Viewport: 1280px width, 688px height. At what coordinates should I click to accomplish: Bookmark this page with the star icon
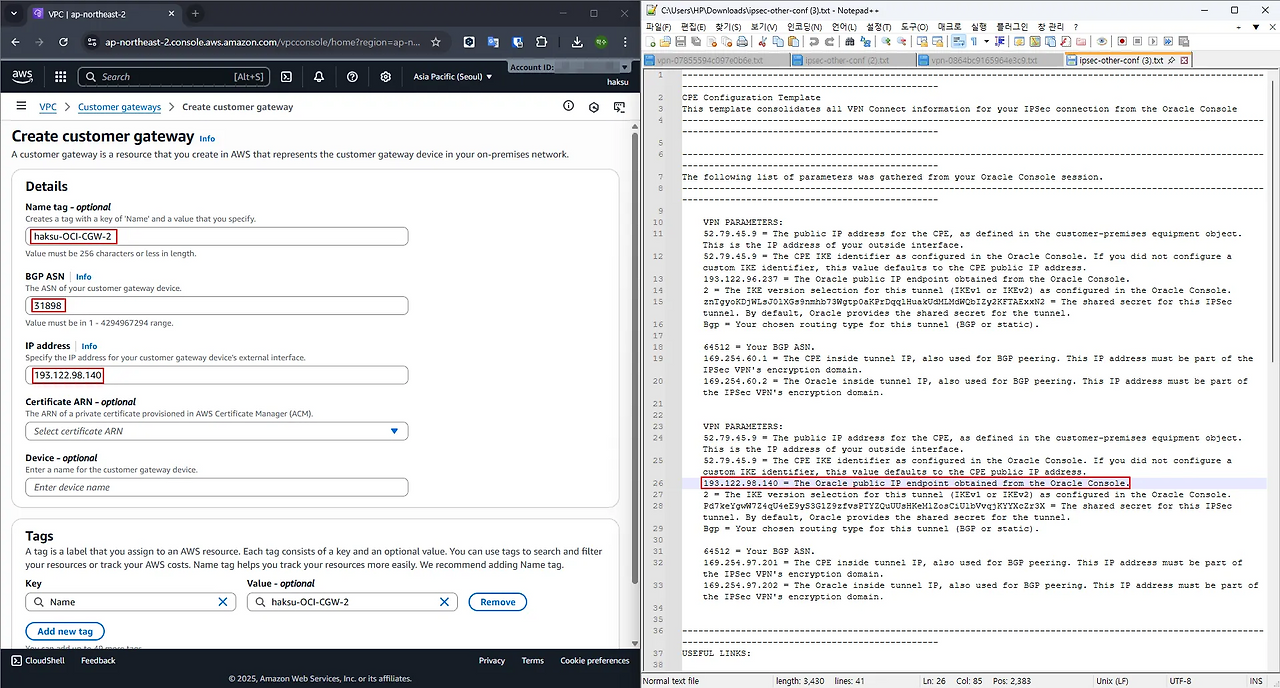click(x=436, y=42)
